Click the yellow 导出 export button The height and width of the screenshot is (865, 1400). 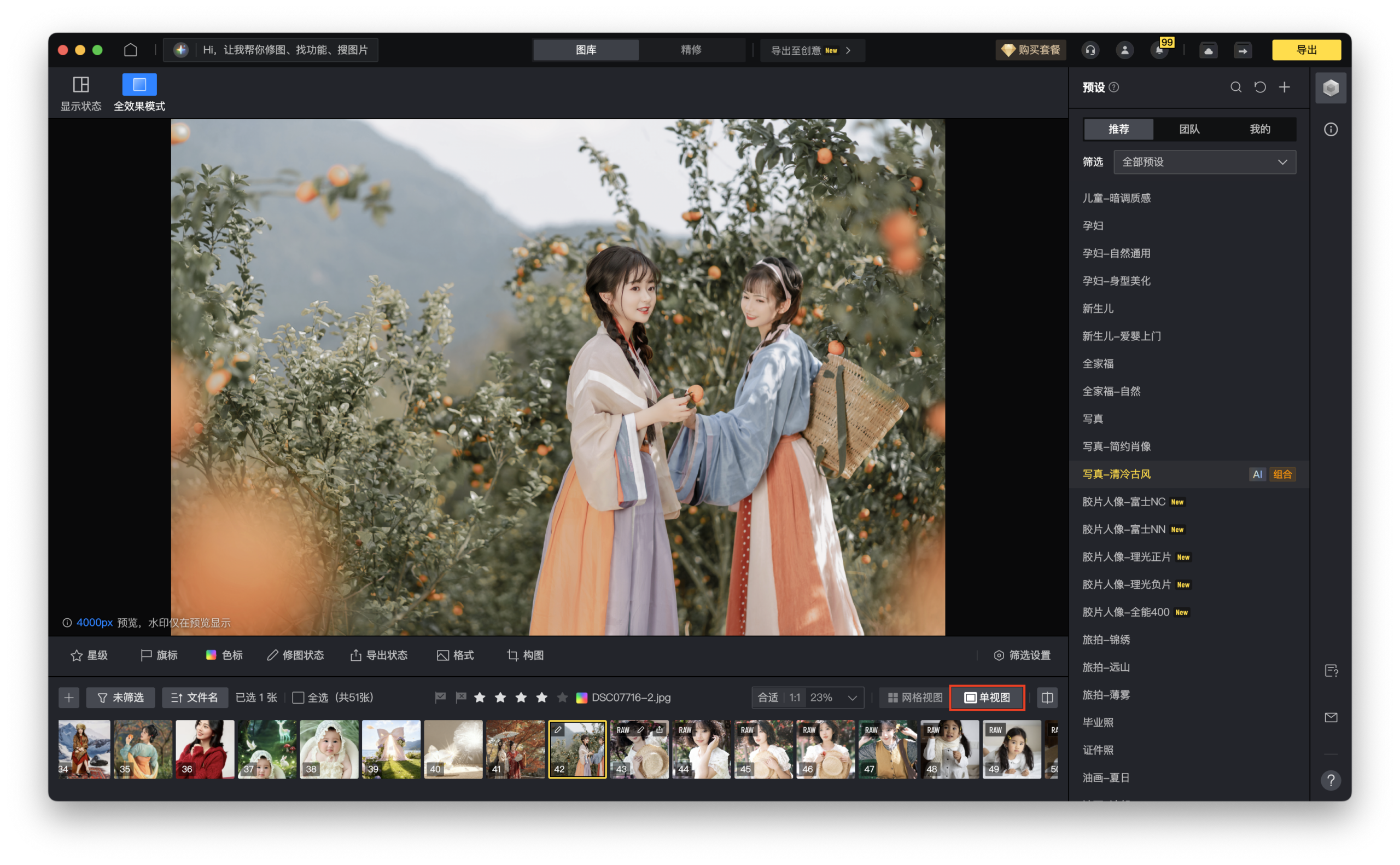1306,50
